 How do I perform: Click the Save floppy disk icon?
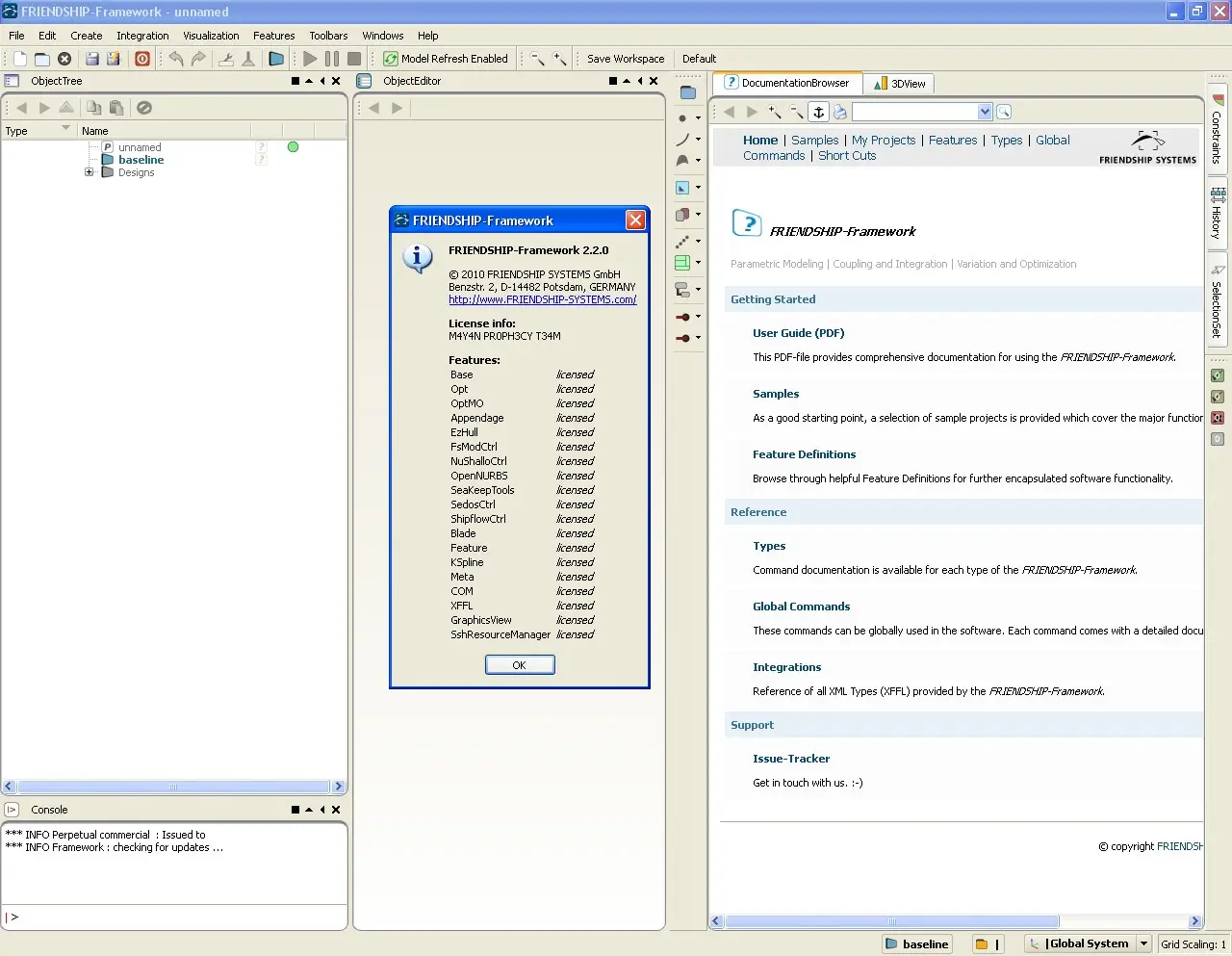(92, 59)
